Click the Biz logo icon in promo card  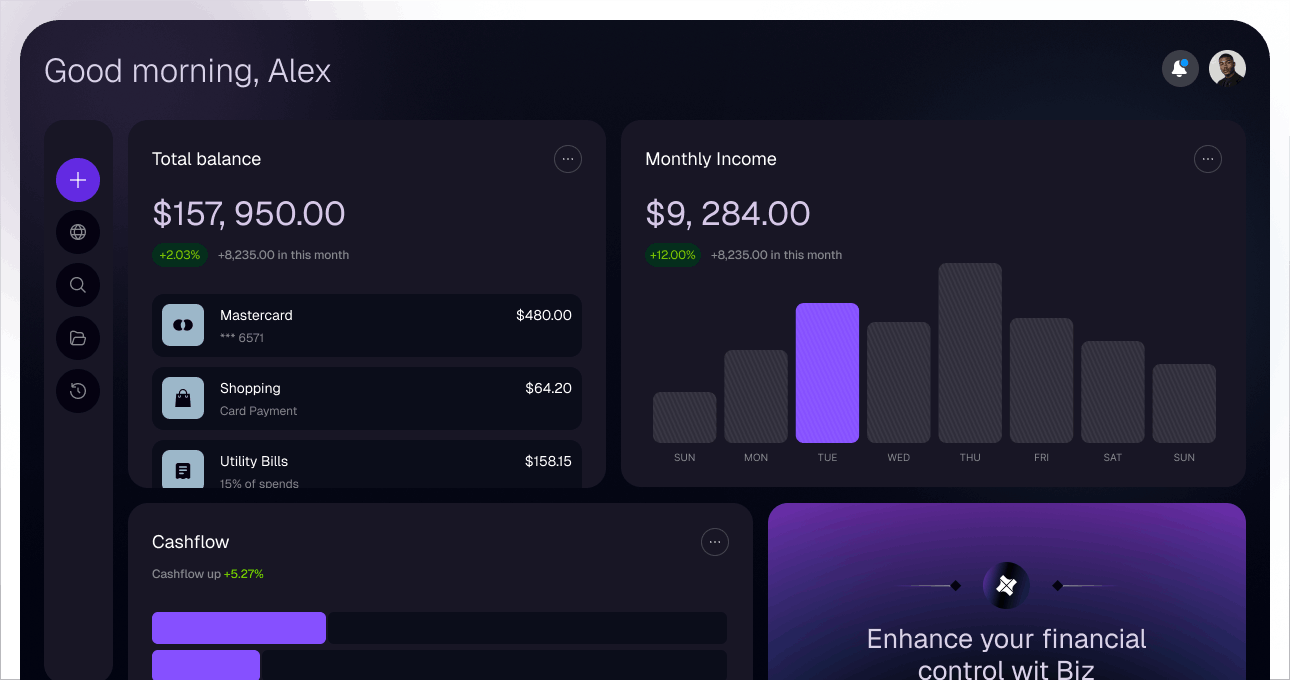pos(1007,585)
